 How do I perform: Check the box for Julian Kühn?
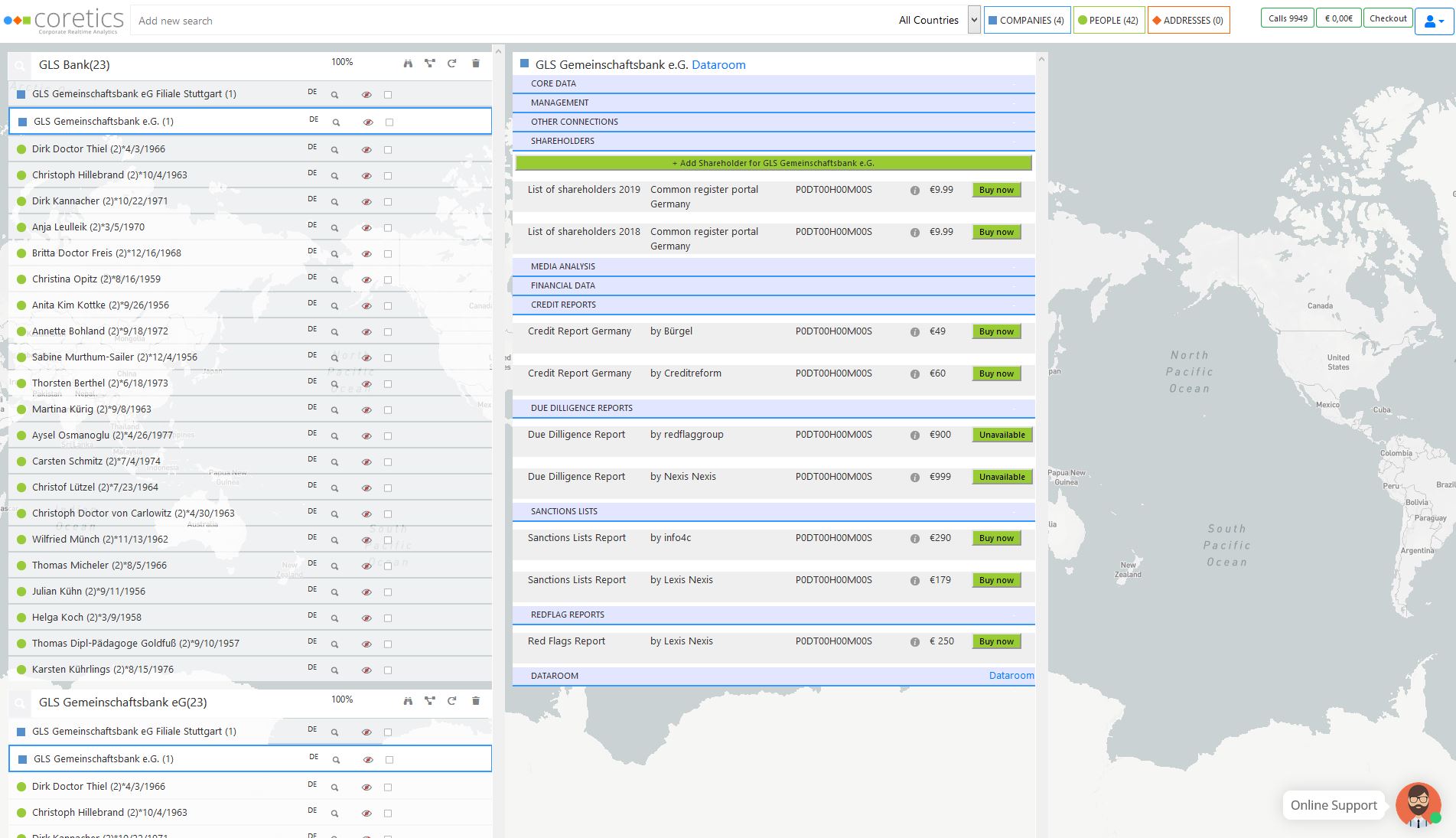pyautogui.click(x=388, y=592)
